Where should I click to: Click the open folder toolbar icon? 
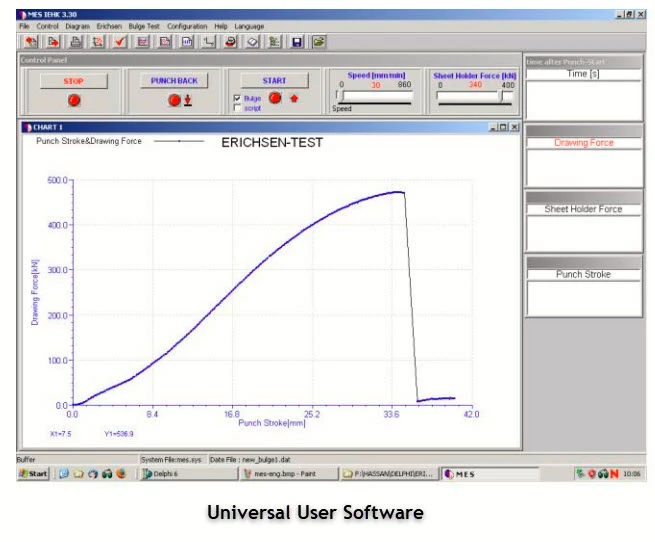[x=319, y=42]
